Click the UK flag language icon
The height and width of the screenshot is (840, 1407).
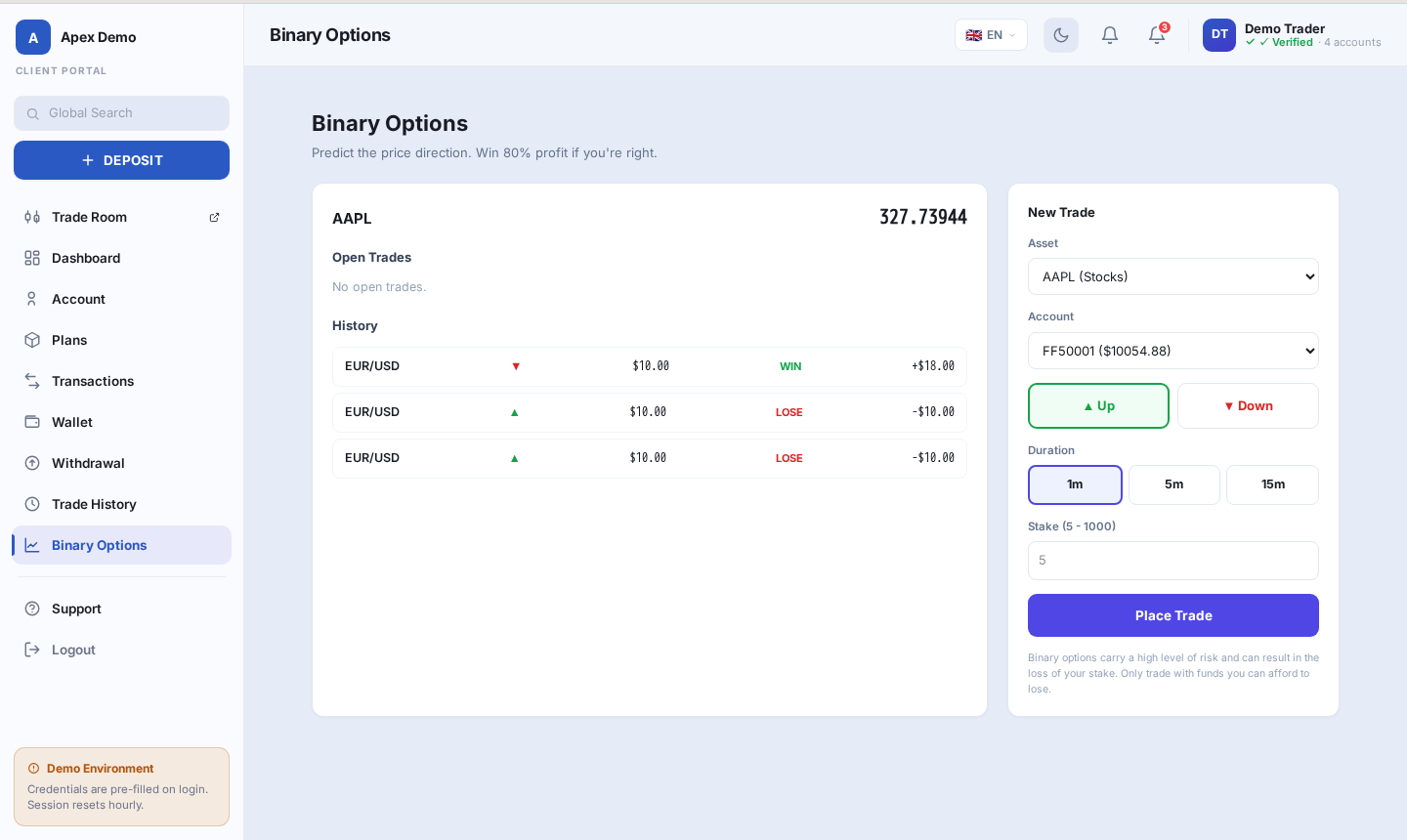point(973,35)
